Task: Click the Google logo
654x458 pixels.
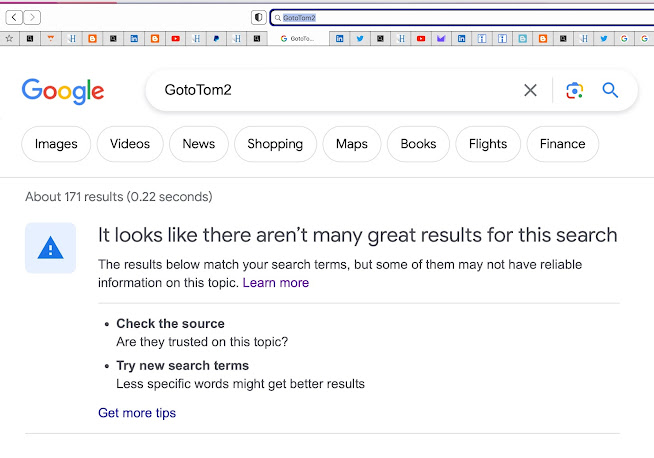Action: pos(63,91)
